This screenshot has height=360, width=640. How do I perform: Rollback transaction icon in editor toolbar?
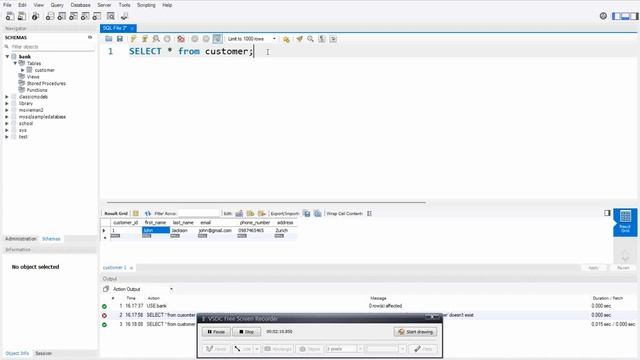coord(206,39)
